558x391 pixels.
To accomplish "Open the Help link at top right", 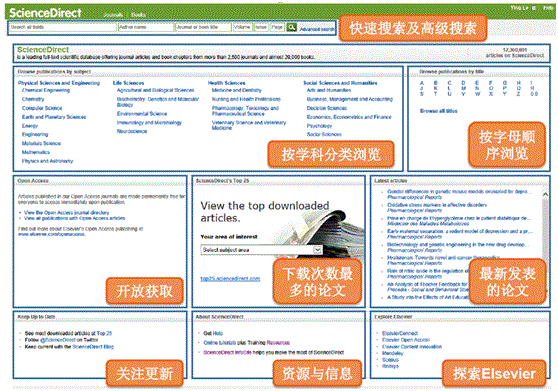I will (x=548, y=7).
